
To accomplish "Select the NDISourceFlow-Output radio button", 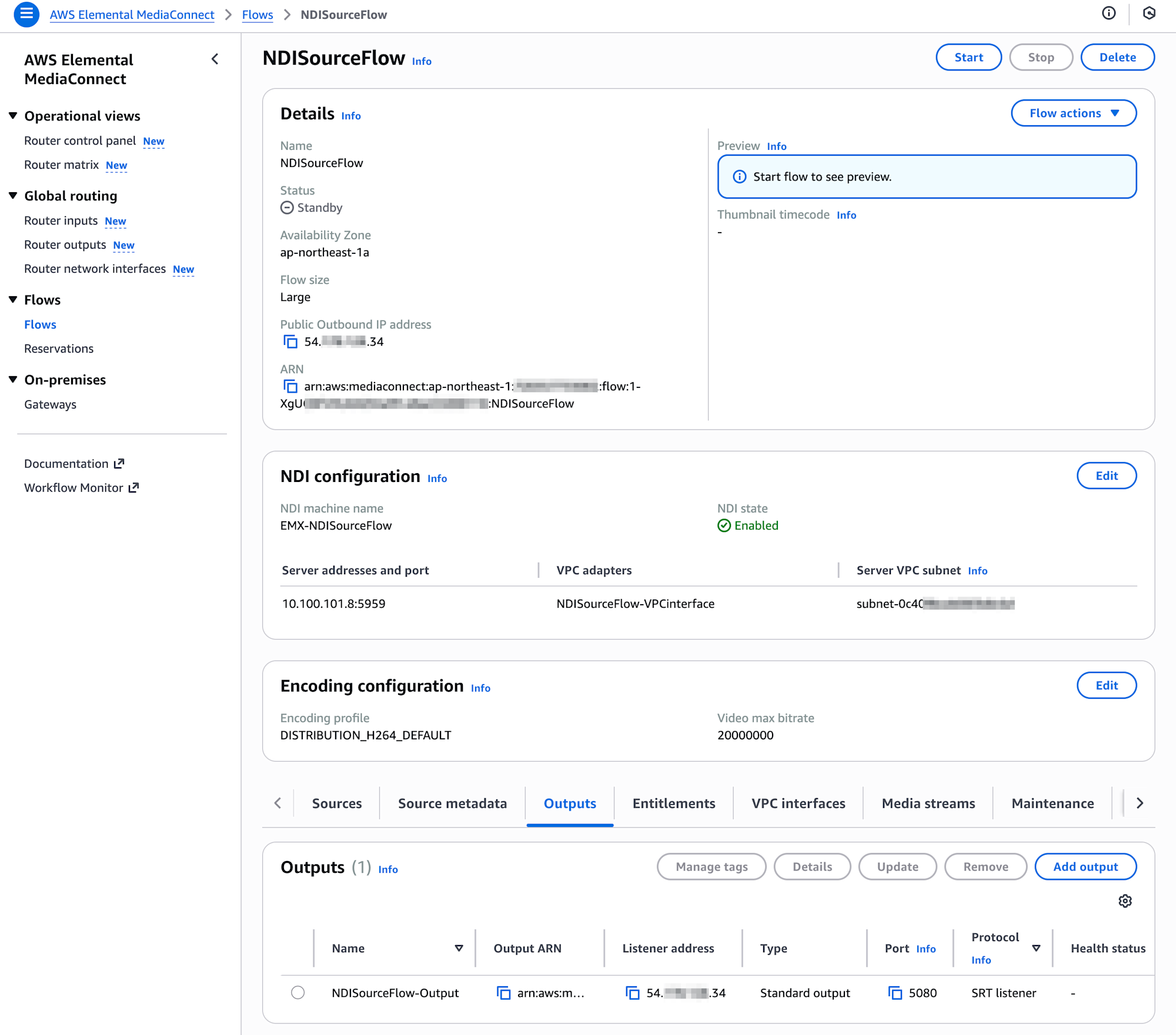I will (x=298, y=993).
